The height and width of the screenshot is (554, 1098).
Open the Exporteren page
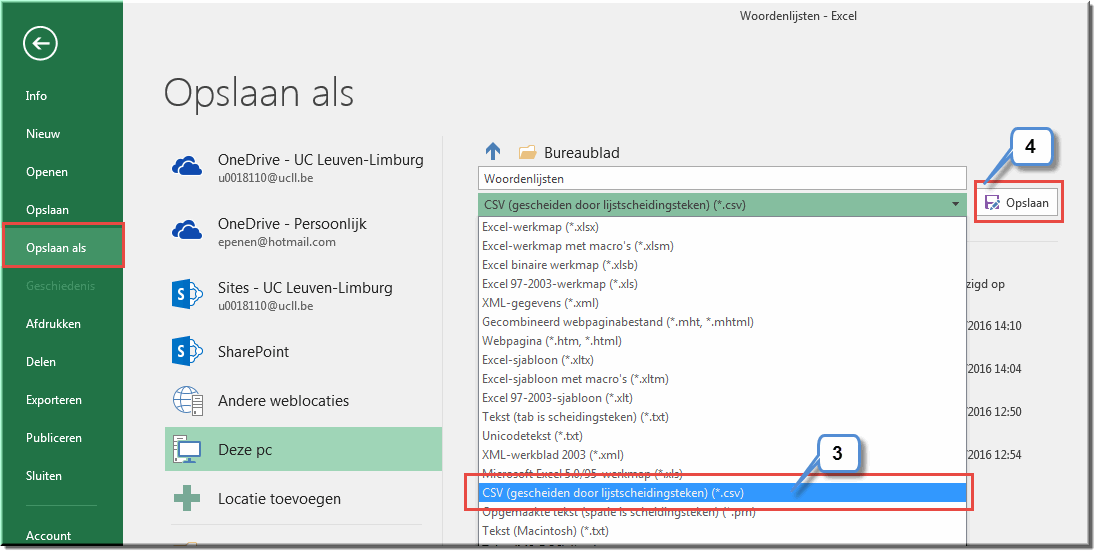(x=54, y=400)
